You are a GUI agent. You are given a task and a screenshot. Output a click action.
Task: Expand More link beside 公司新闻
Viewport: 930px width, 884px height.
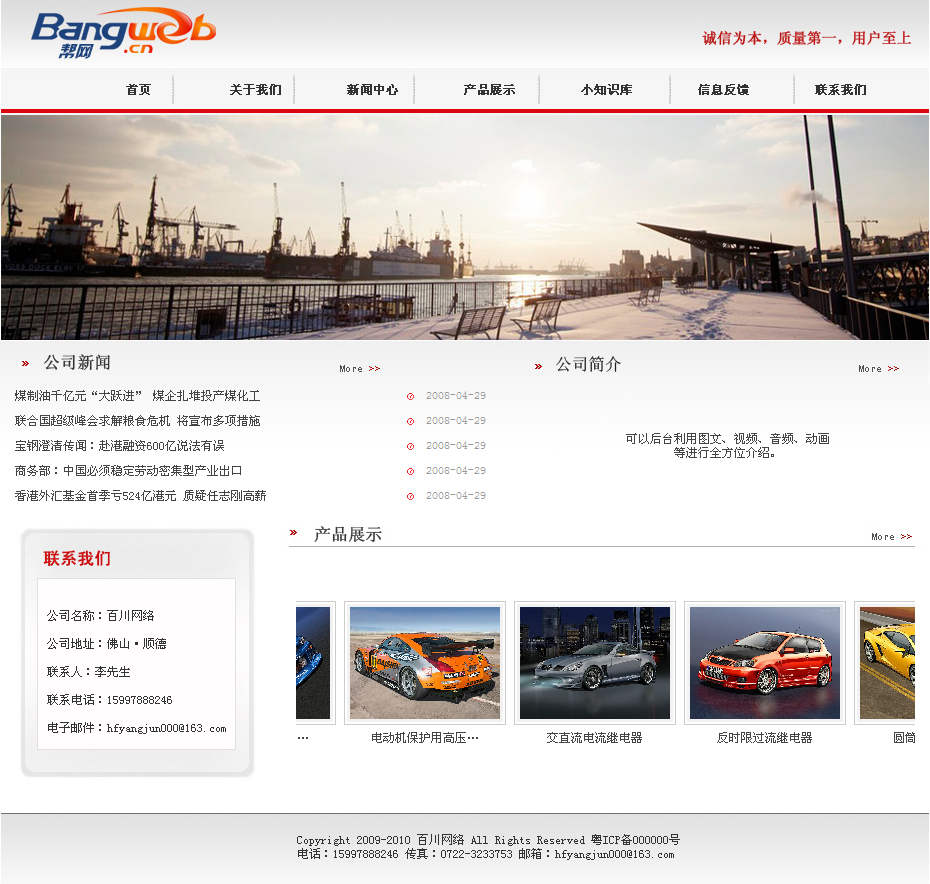pyautogui.click(x=359, y=369)
